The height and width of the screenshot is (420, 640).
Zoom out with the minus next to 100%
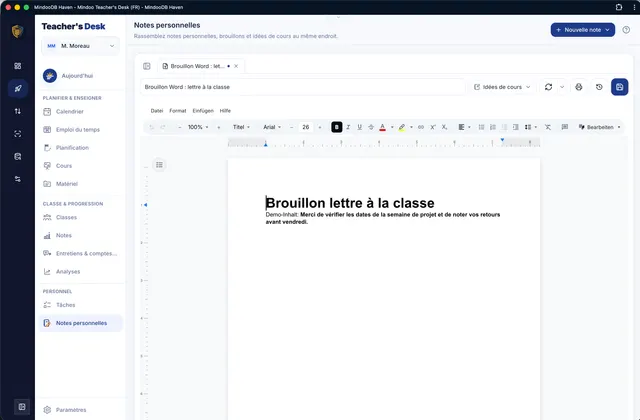180,127
